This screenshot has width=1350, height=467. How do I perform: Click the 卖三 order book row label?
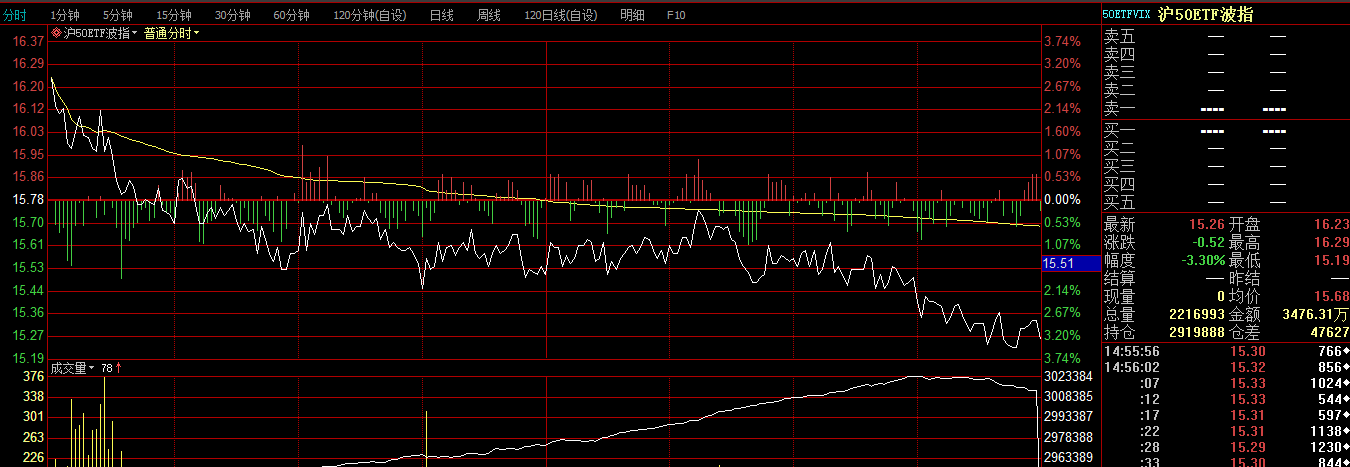coord(1120,72)
